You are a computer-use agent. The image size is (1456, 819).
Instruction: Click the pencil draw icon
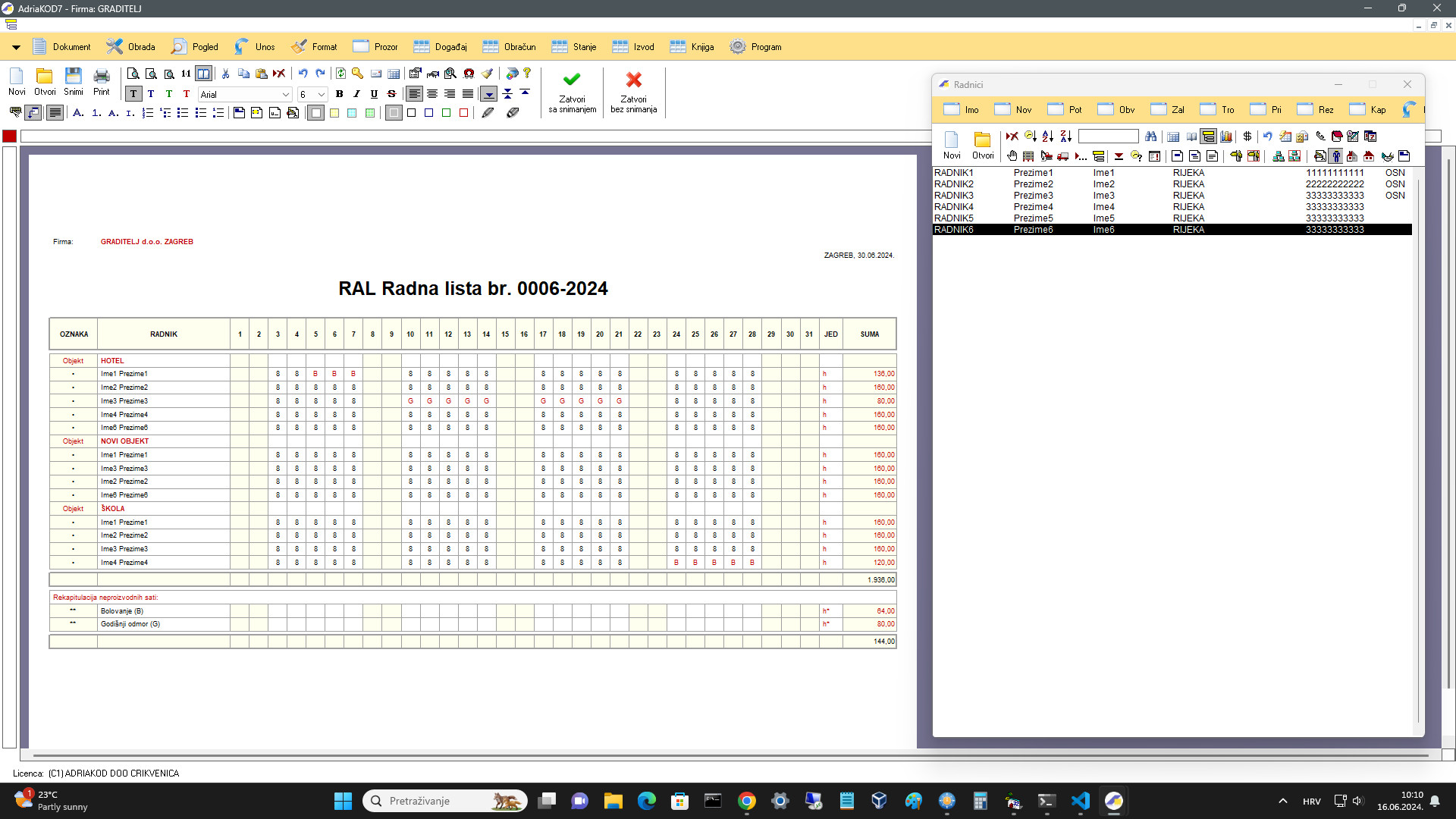pos(488,113)
